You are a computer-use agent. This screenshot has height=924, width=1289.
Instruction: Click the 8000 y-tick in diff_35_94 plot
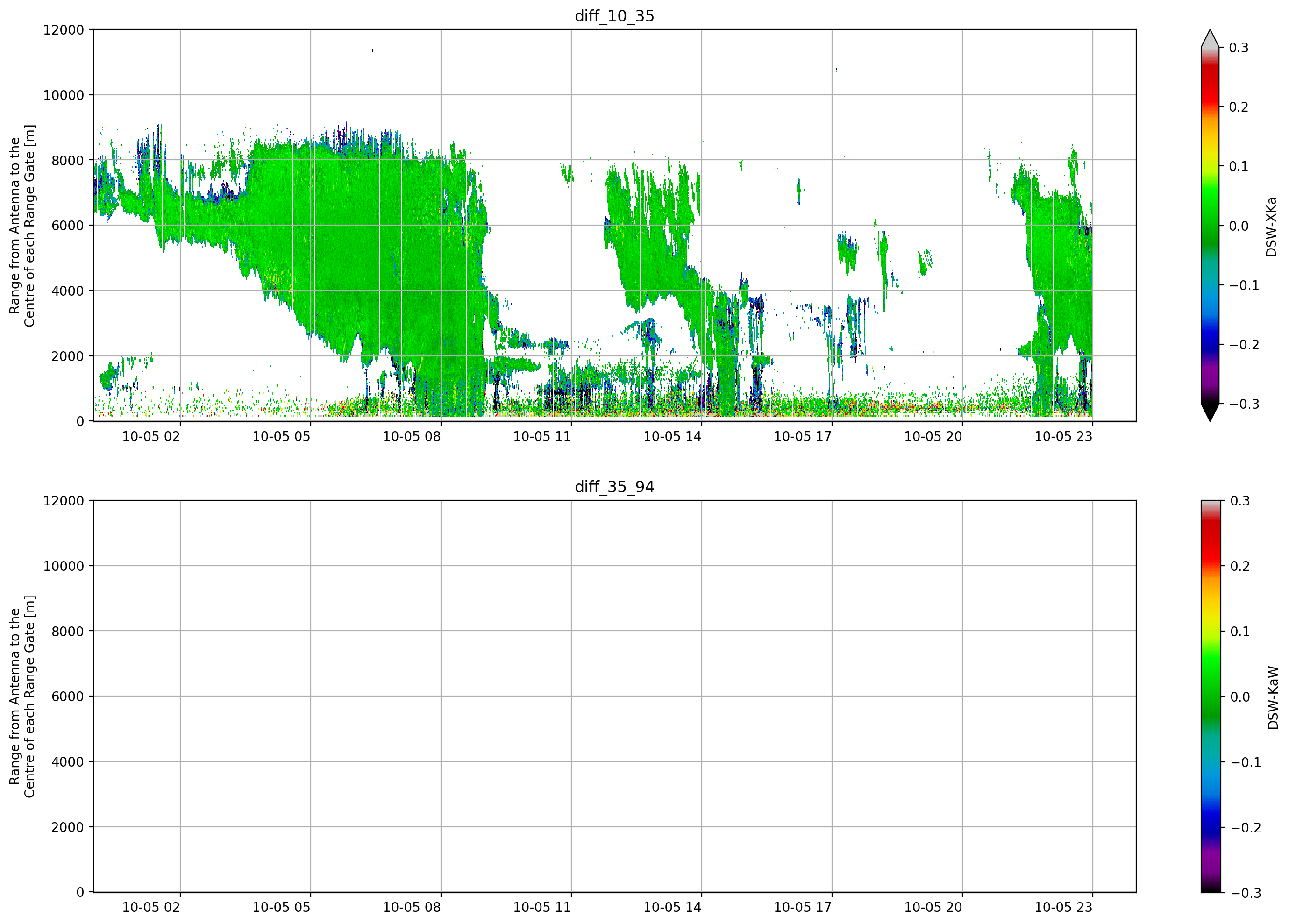point(68,632)
